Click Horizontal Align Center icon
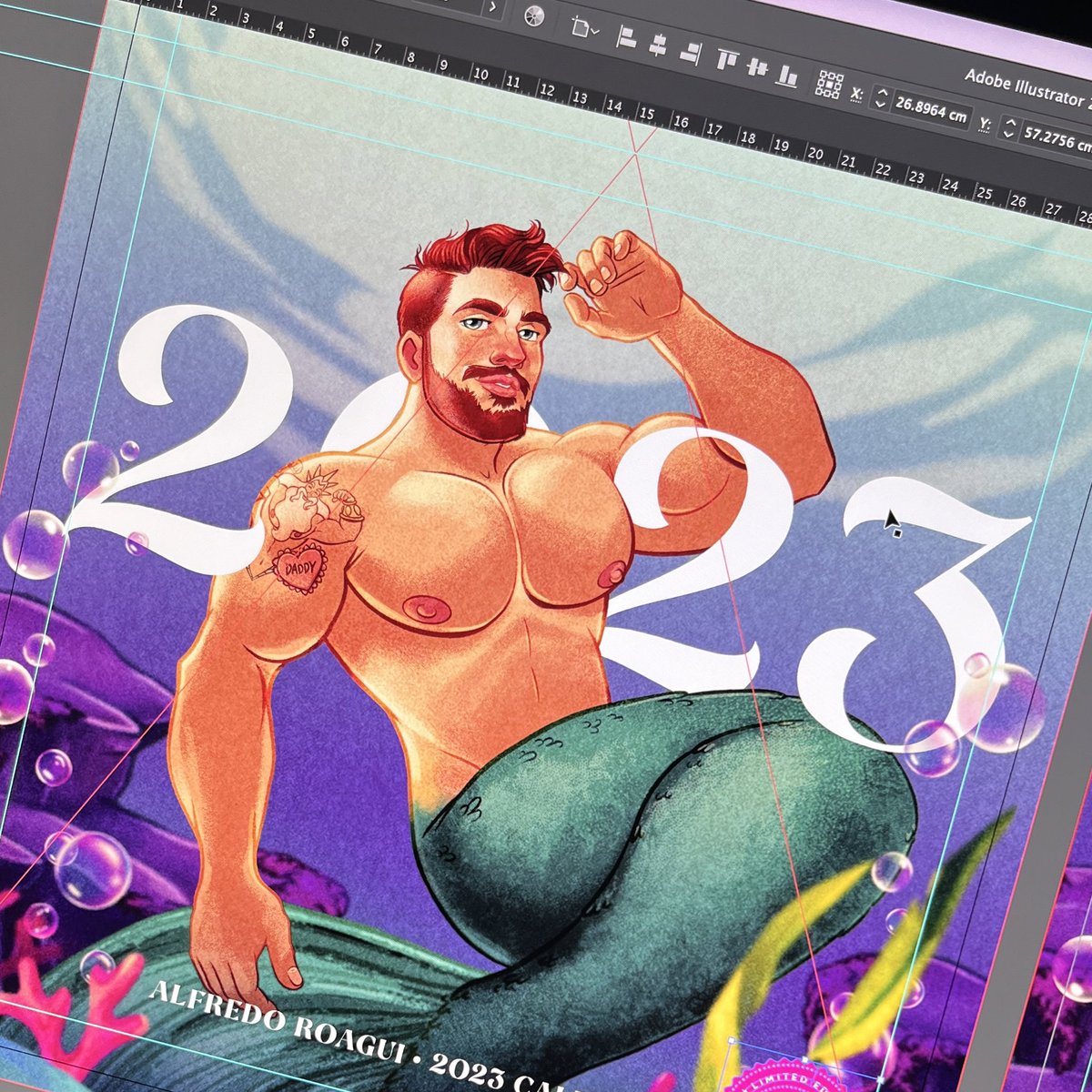The image size is (1092, 1092). (657, 44)
